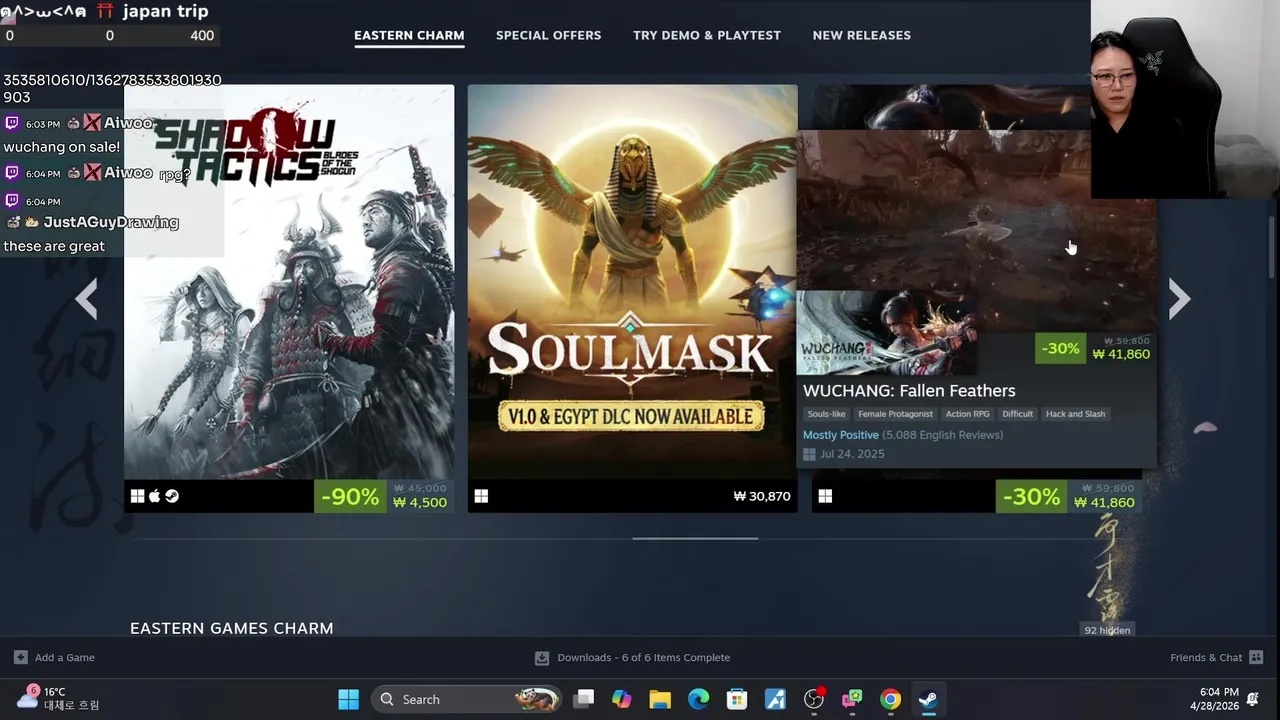Launch Microsoft Edge from the taskbar
This screenshot has width=1280, height=720.
click(x=698, y=699)
